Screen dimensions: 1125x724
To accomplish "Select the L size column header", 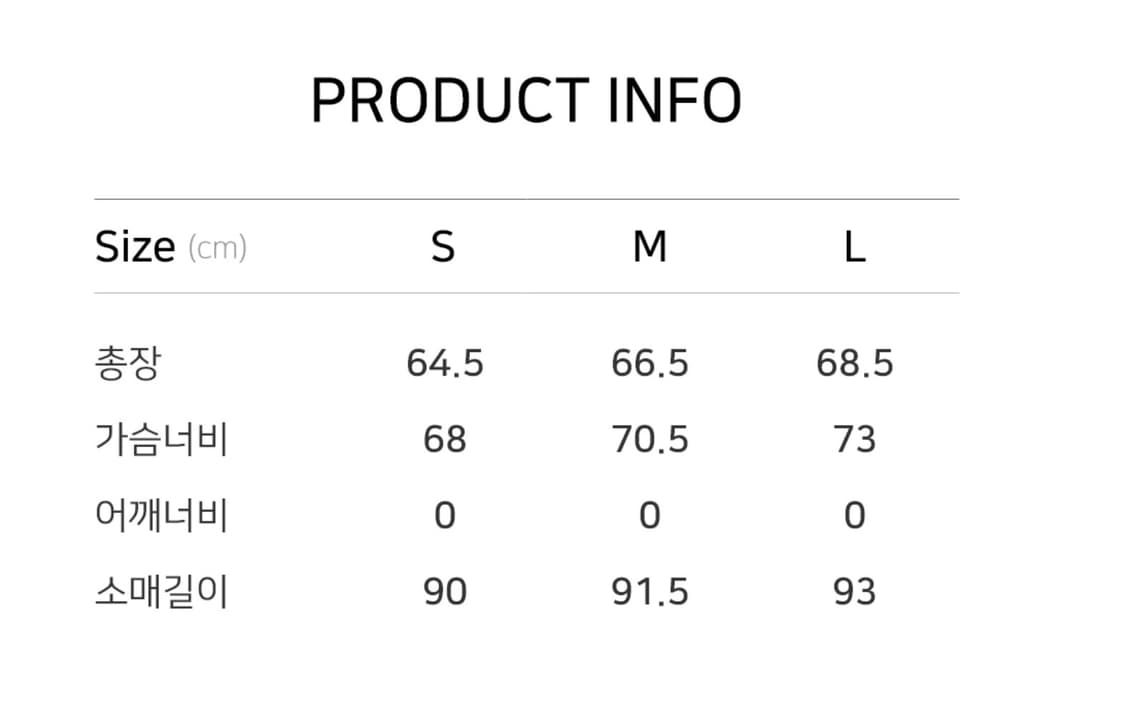I will pyautogui.click(x=854, y=246).
